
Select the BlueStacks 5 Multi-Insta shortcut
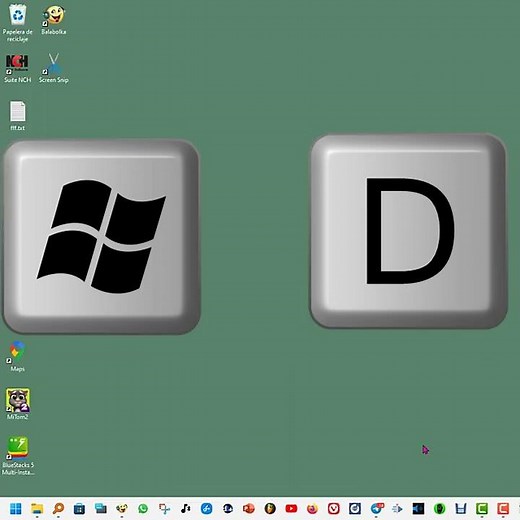point(18,456)
